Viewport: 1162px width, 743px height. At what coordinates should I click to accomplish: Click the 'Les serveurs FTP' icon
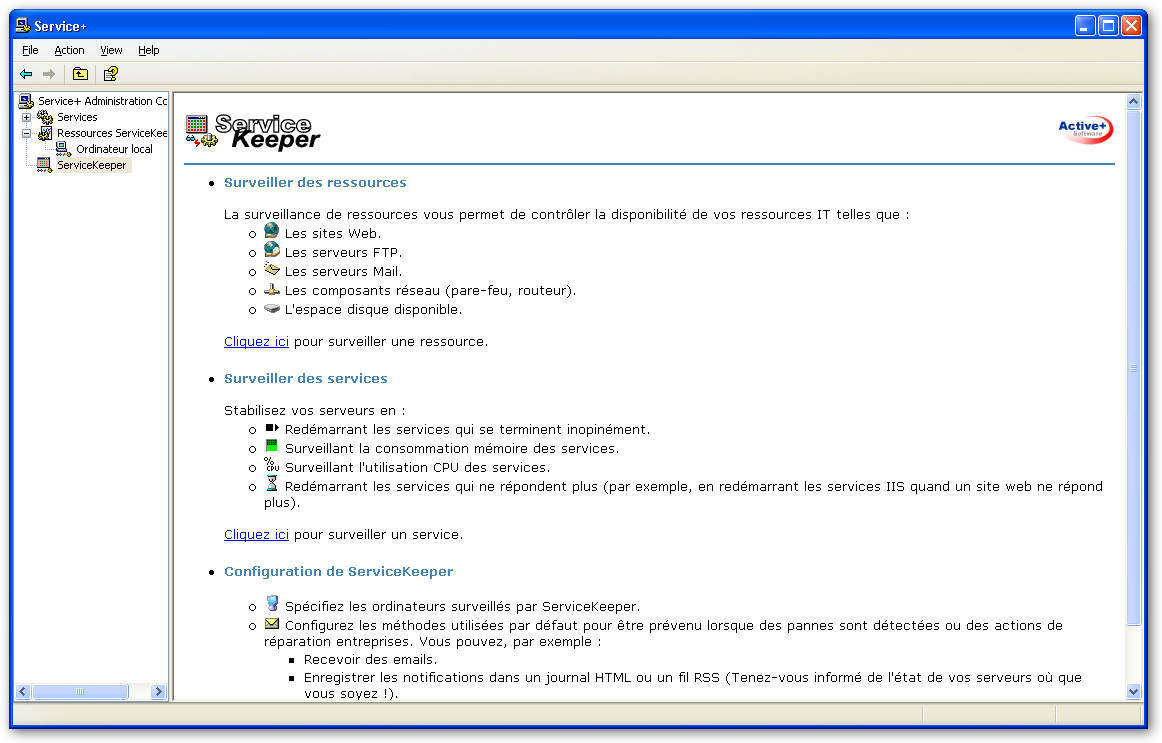pyautogui.click(x=272, y=250)
